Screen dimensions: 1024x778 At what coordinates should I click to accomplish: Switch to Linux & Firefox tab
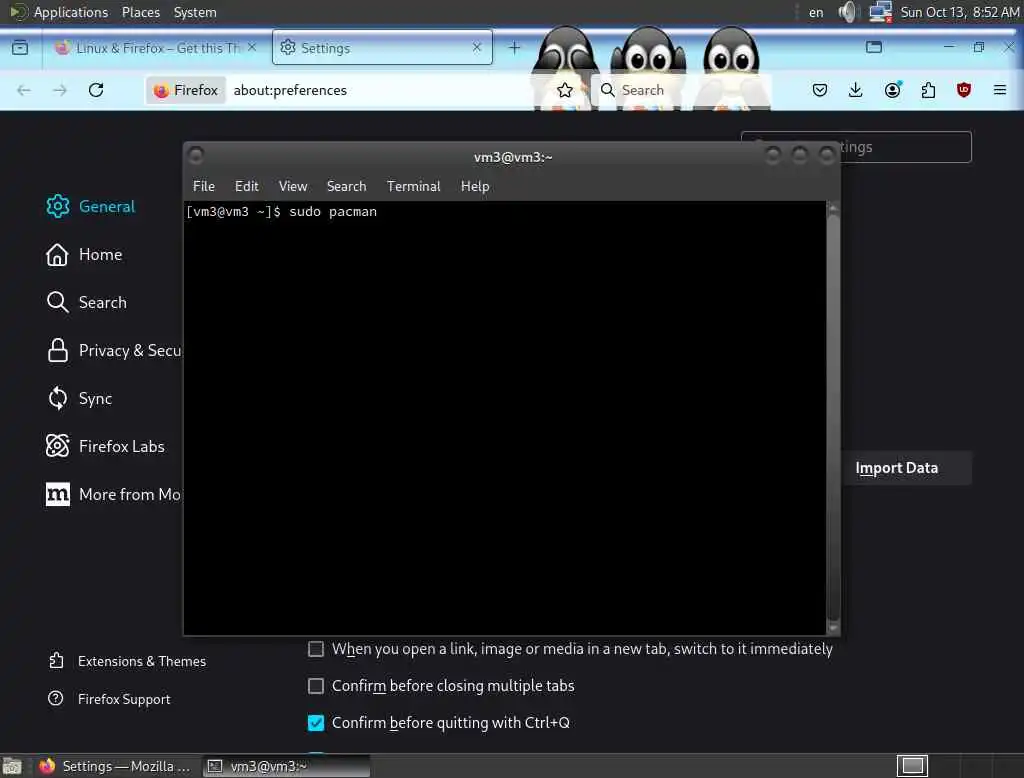157,48
